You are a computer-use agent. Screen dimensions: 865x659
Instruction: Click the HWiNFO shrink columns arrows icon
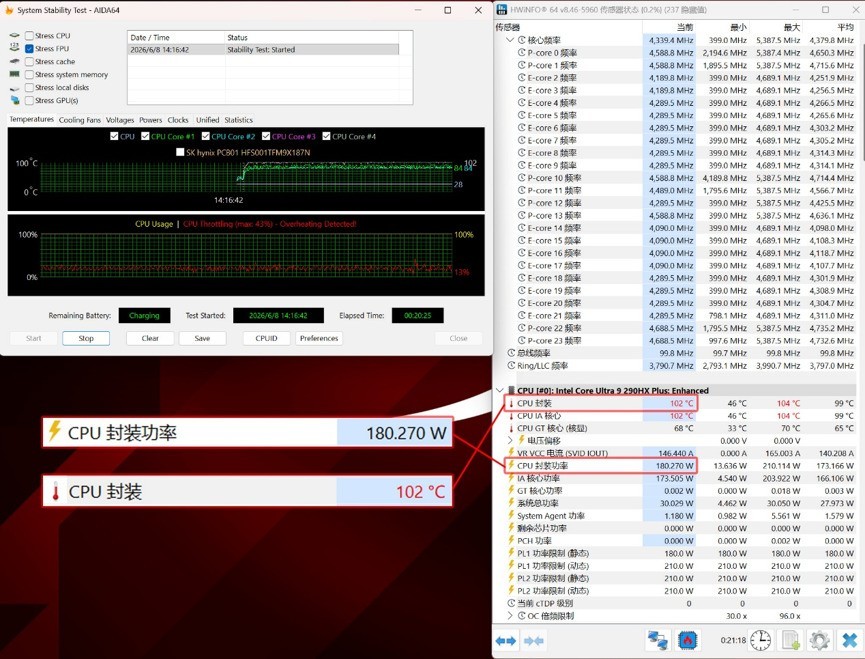pyautogui.click(x=533, y=640)
